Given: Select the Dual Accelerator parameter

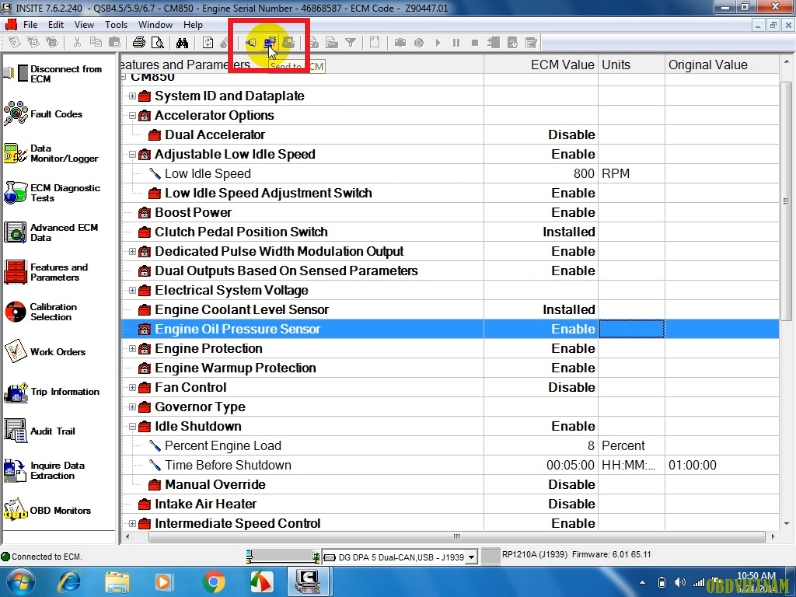Looking at the screenshot, I should (x=215, y=135).
